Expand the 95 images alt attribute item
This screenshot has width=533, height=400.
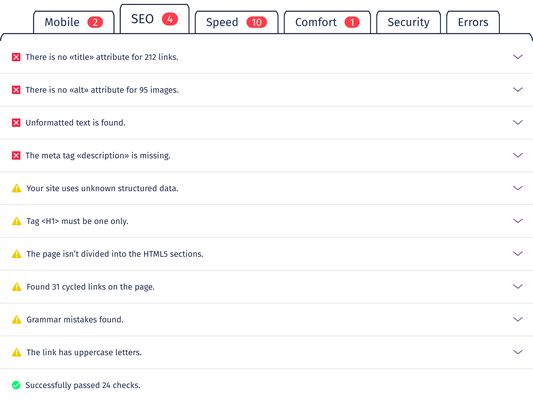[518, 89]
